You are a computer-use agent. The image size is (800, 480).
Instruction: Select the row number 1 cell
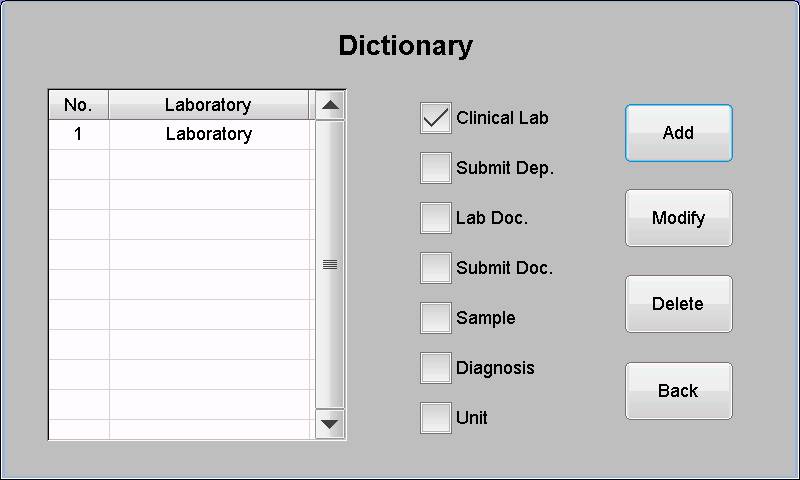coord(79,134)
